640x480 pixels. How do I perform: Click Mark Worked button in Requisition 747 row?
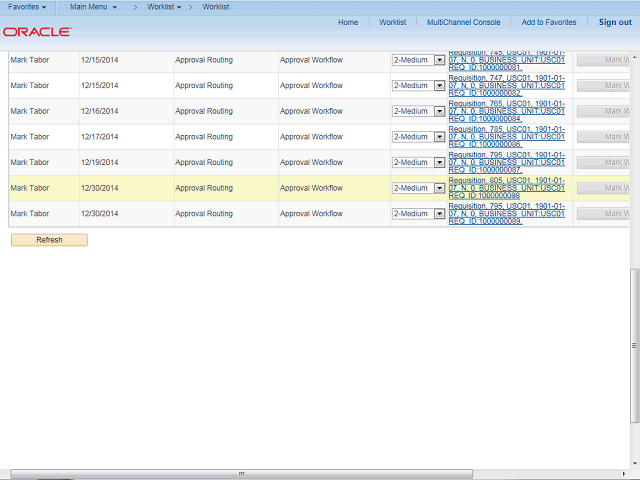[x=603, y=85]
